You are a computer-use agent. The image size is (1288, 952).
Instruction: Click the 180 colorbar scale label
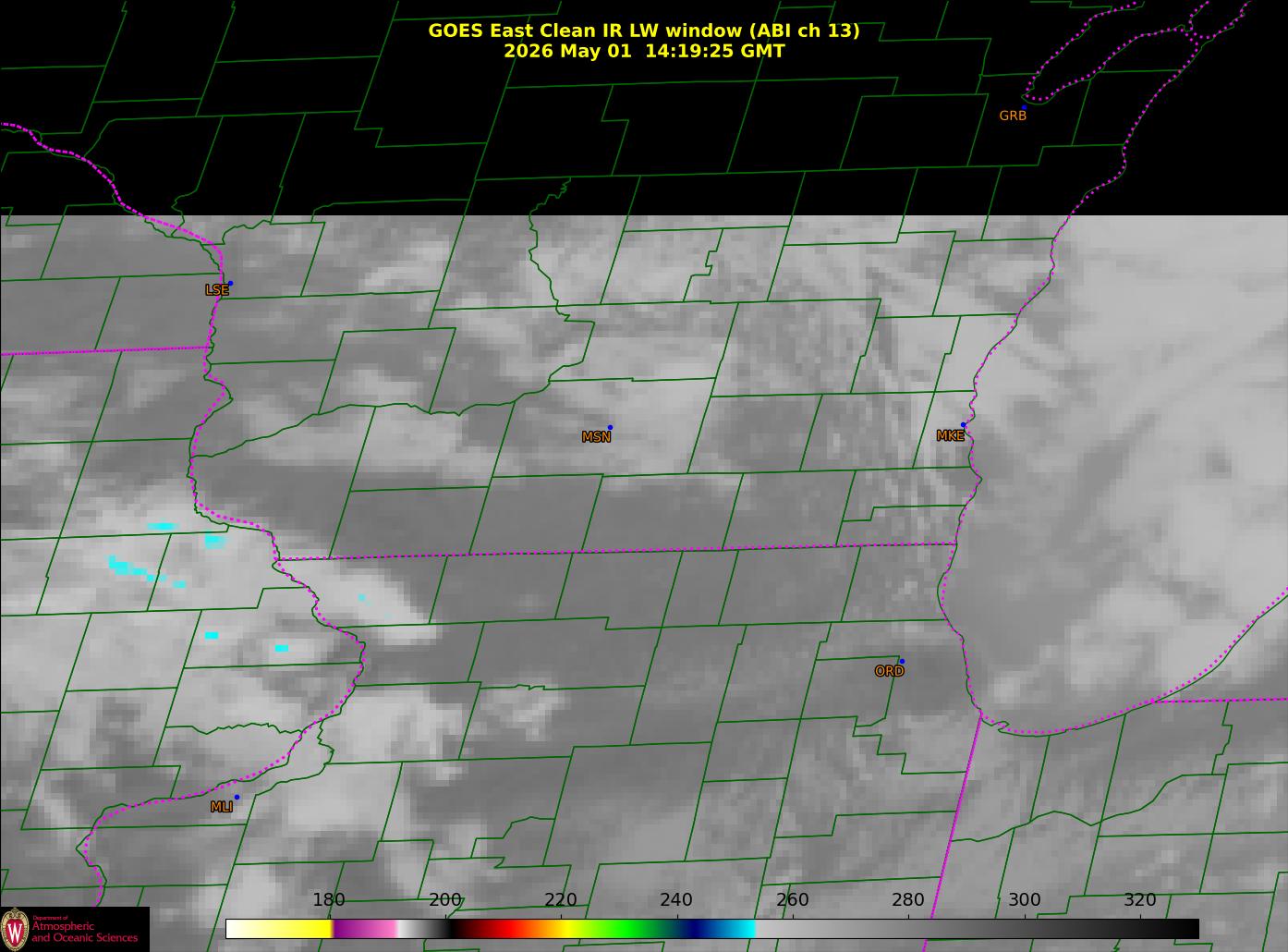pyautogui.click(x=328, y=900)
